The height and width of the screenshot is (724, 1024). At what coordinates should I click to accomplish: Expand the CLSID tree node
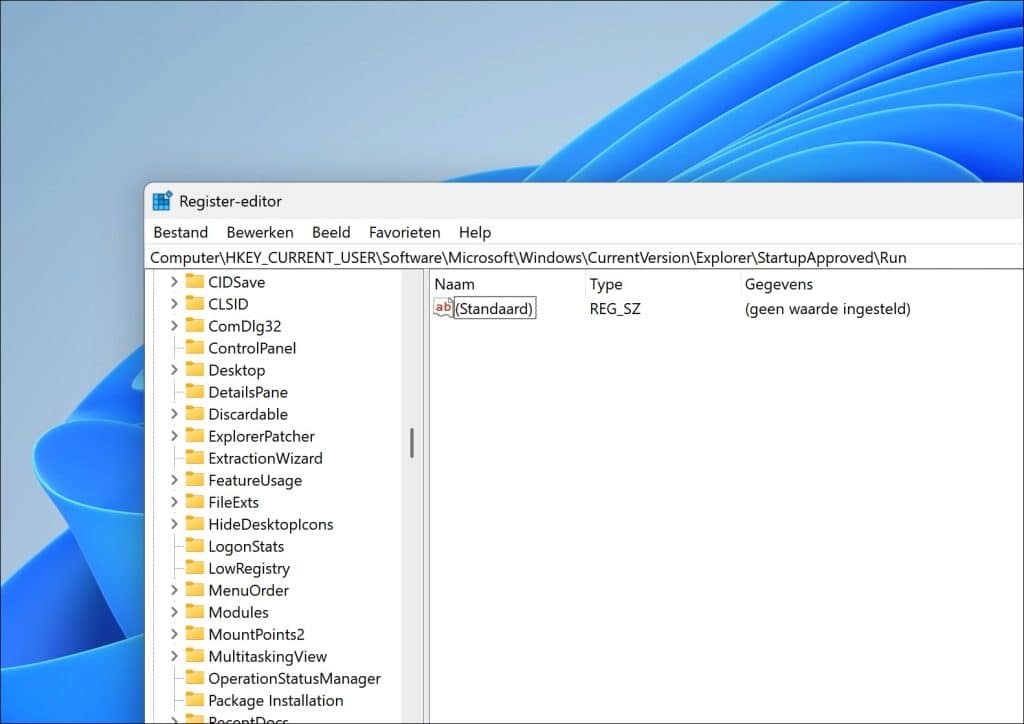[174, 304]
